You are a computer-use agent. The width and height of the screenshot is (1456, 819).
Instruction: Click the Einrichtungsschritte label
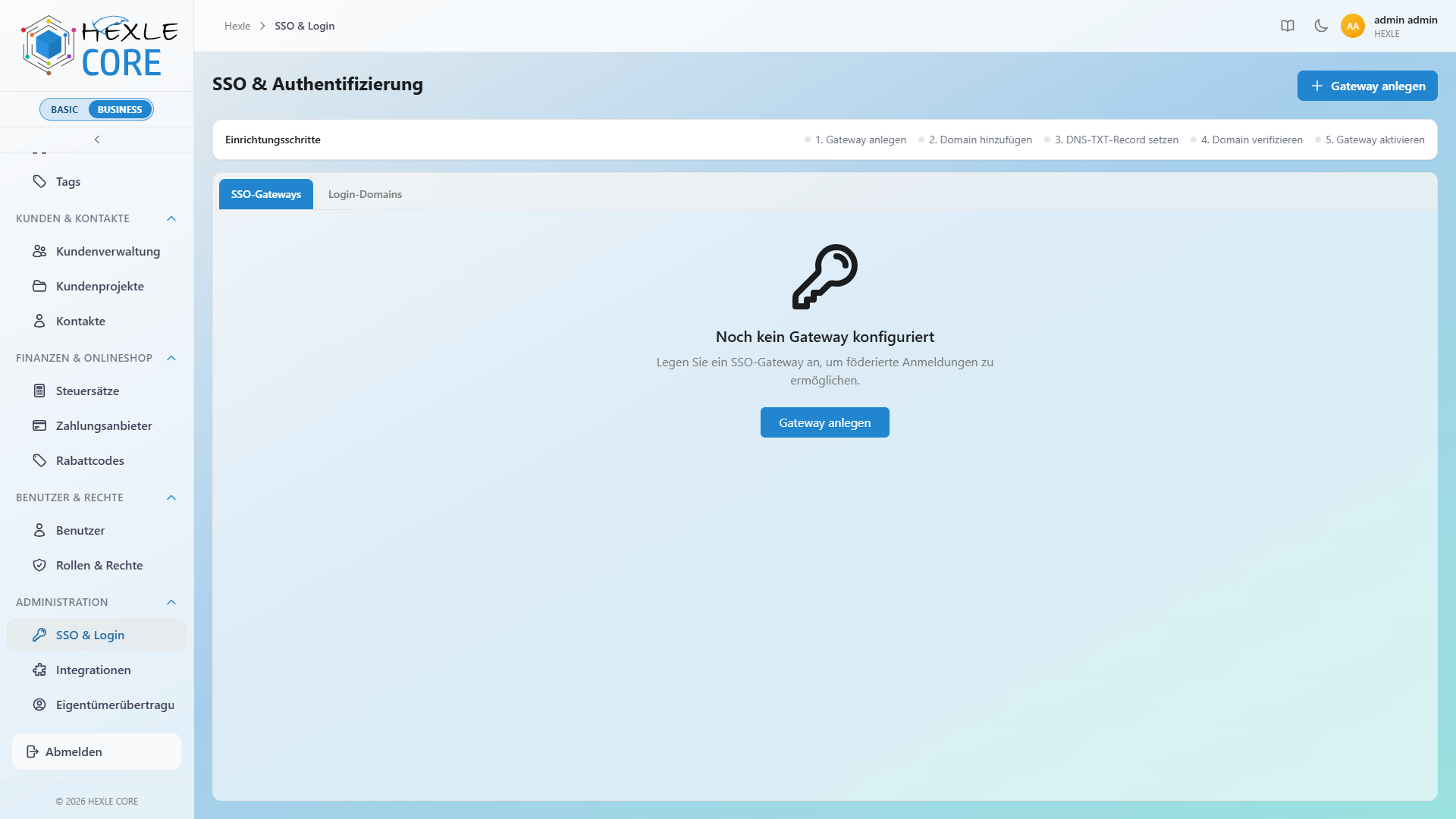273,140
